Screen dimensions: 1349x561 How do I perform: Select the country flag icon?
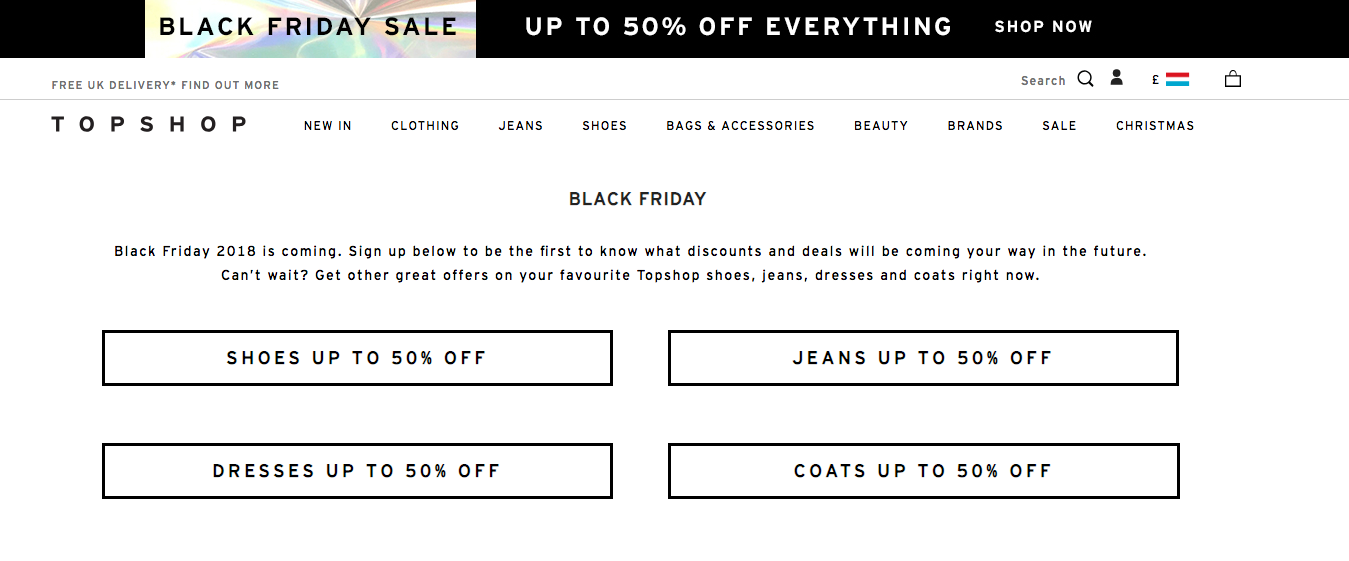[1177, 79]
